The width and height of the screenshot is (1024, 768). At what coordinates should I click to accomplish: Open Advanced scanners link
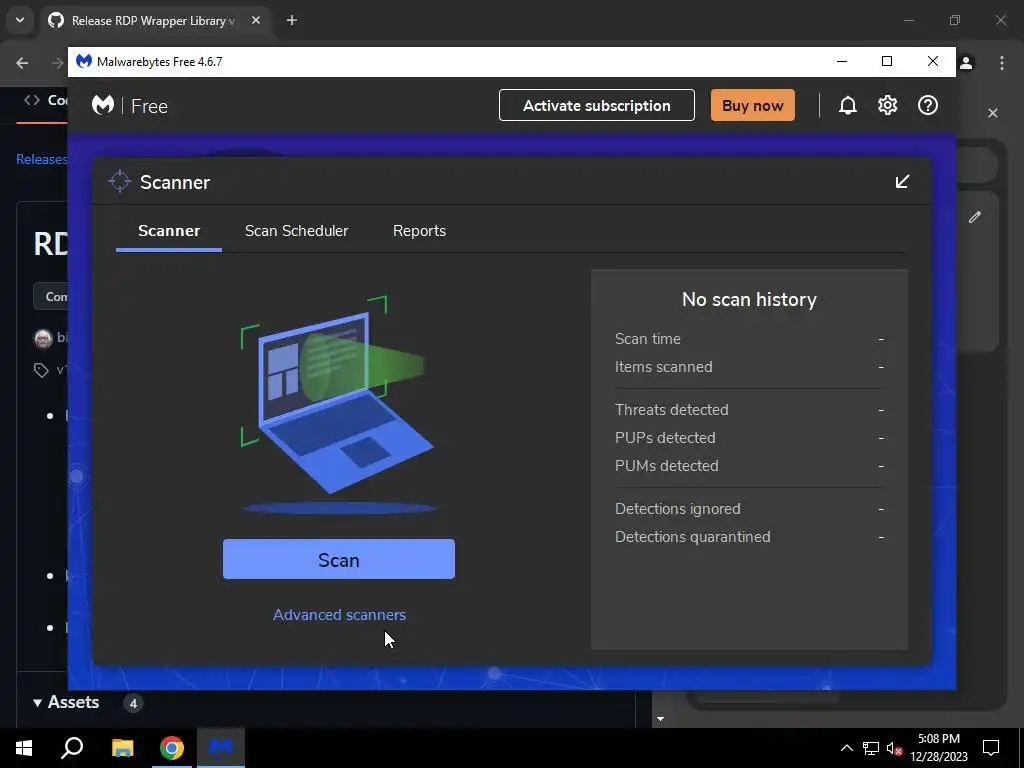click(340, 615)
